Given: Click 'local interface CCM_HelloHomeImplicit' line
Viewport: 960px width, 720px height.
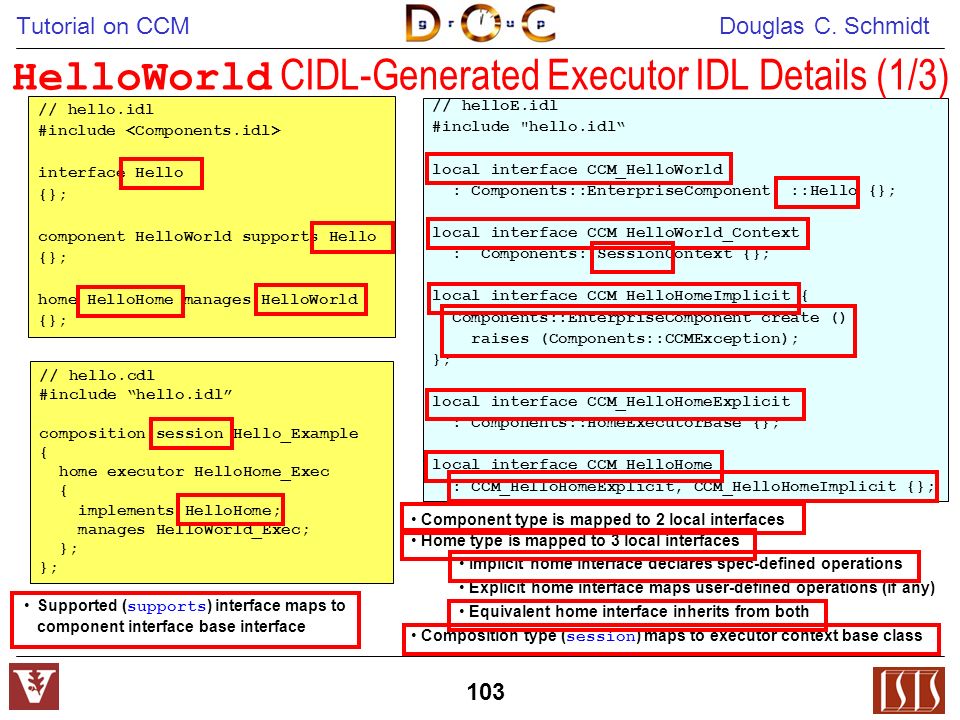Looking at the screenshot, I should [x=613, y=297].
